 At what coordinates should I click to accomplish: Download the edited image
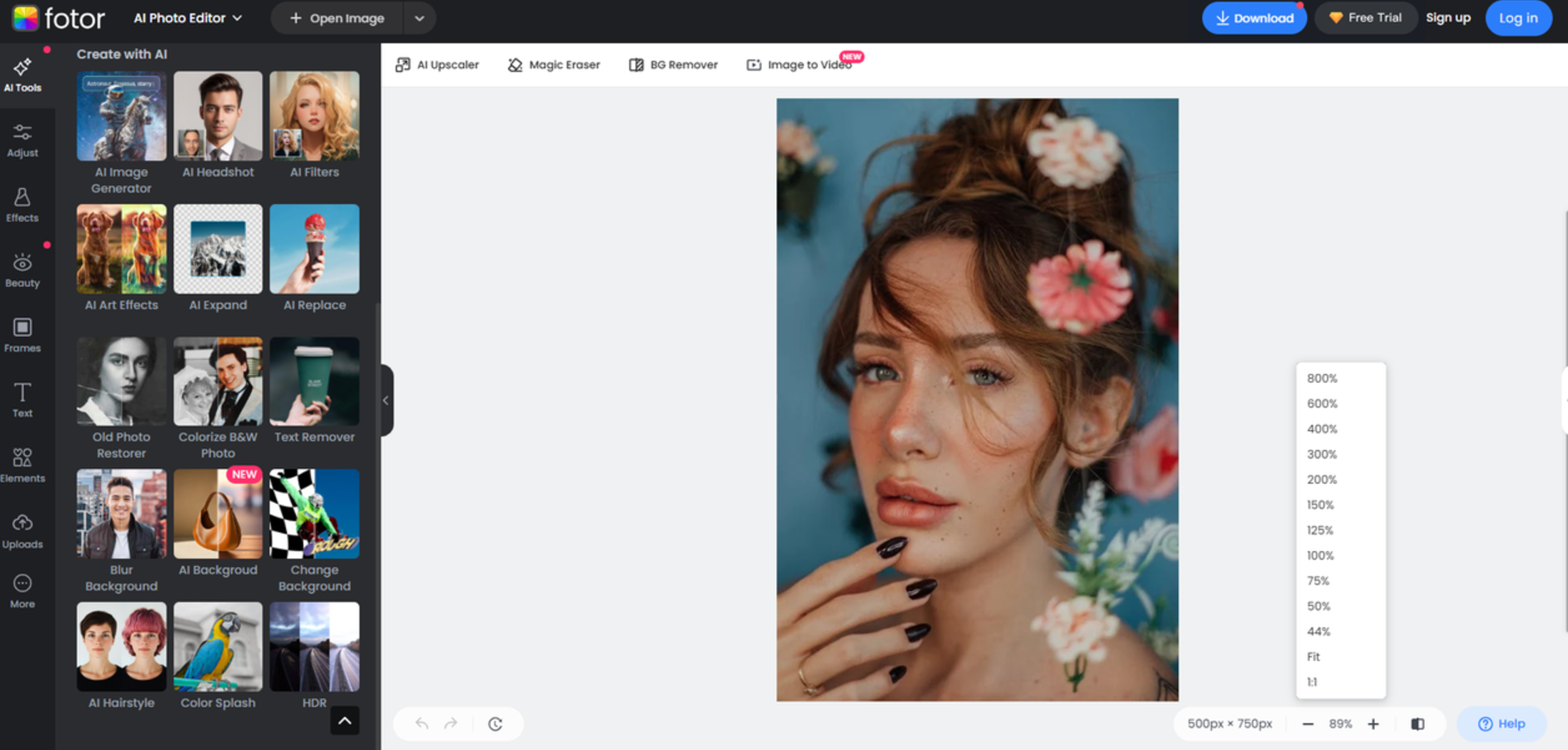point(1254,18)
